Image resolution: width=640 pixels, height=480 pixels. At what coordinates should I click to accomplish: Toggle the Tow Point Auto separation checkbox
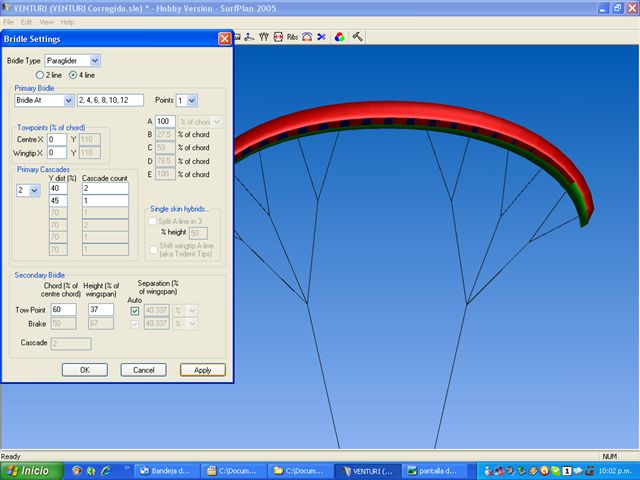click(135, 310)
